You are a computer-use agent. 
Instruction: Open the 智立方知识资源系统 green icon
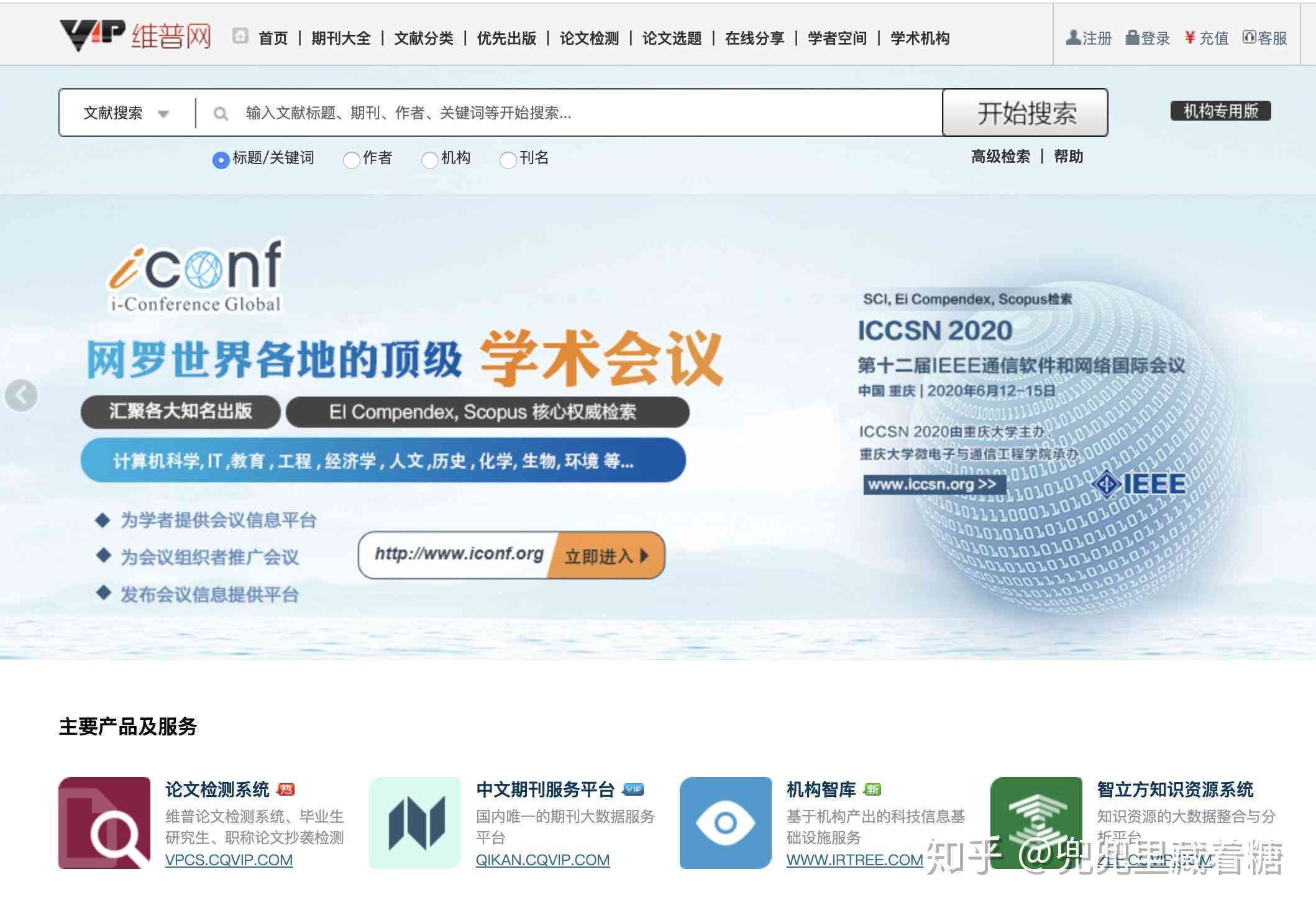pos(1036,823)
